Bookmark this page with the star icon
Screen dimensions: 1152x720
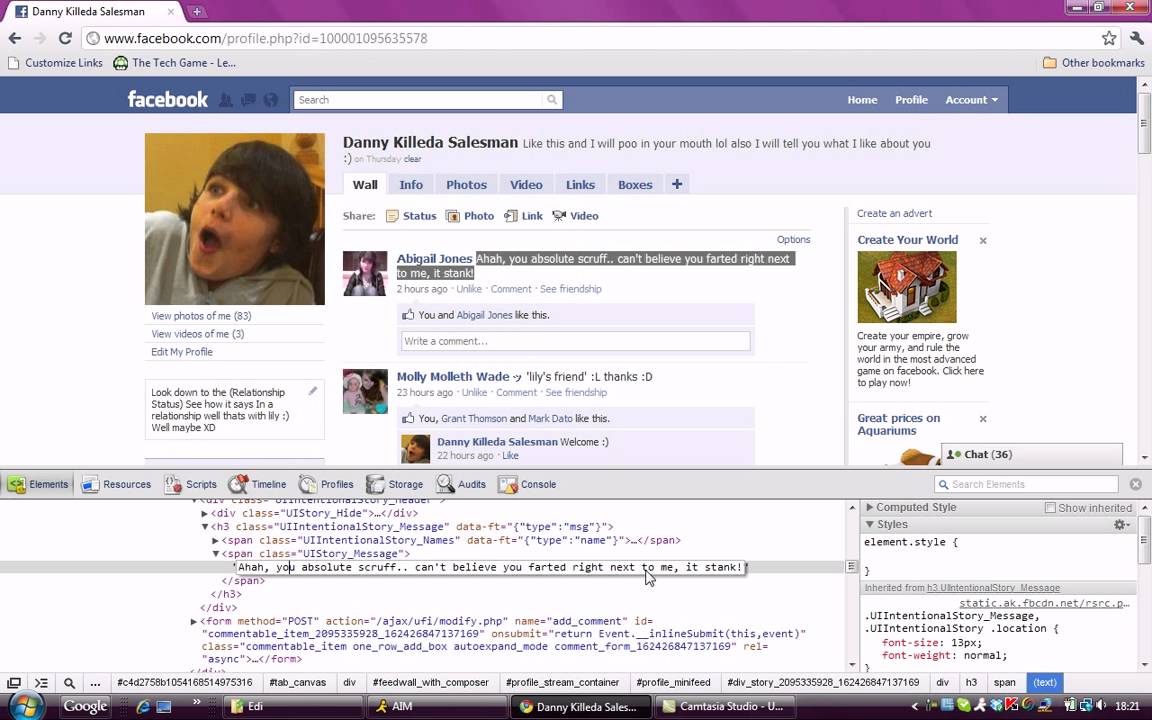pos(1109,38)
